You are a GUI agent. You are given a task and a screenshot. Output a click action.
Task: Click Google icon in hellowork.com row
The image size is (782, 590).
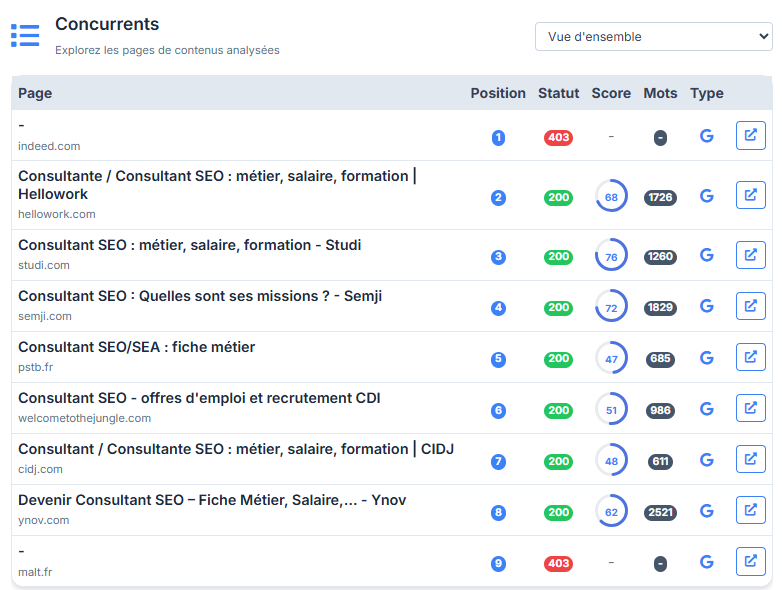click(707, 196)
